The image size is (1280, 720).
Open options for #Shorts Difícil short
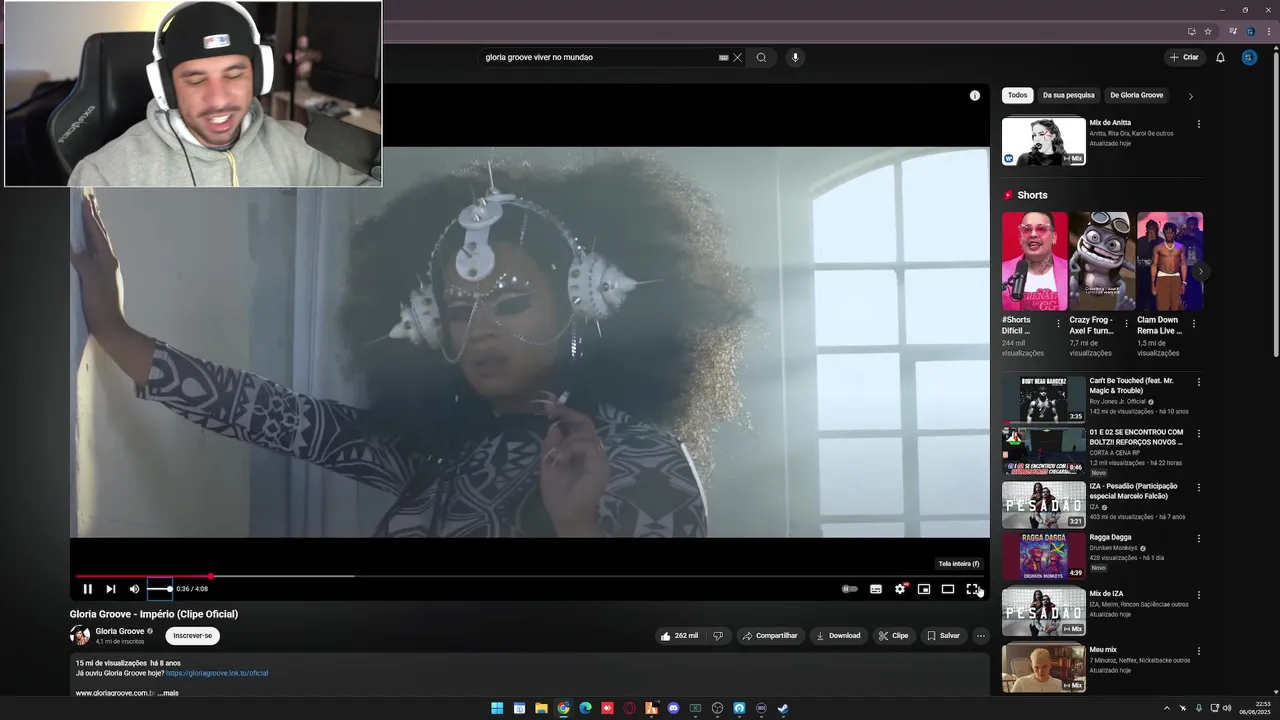pyautogui.click(x=1059, y=324)
